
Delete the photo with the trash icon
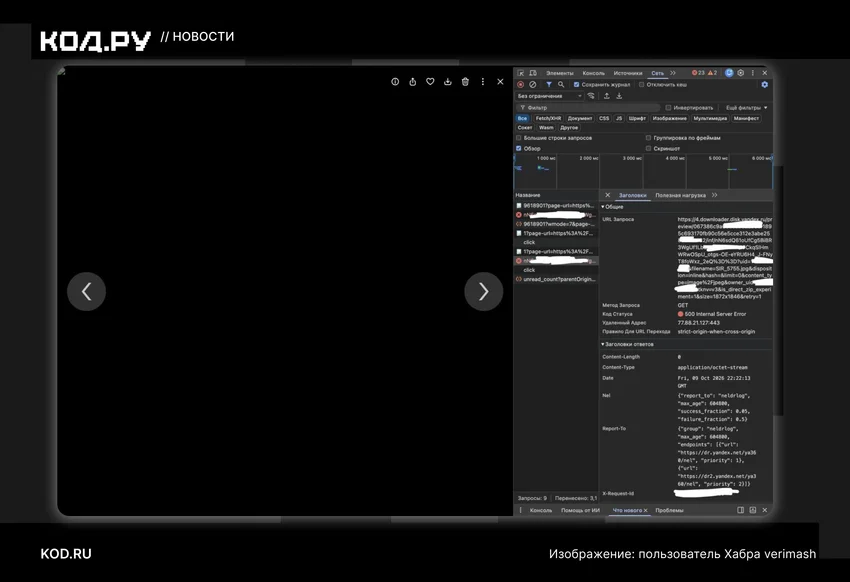tap(465, 82)
